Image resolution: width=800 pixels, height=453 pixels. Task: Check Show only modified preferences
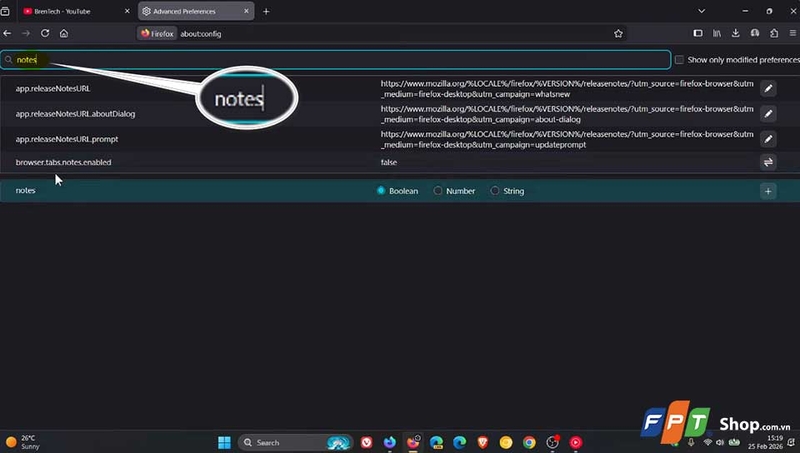click(x=680, y=60)
